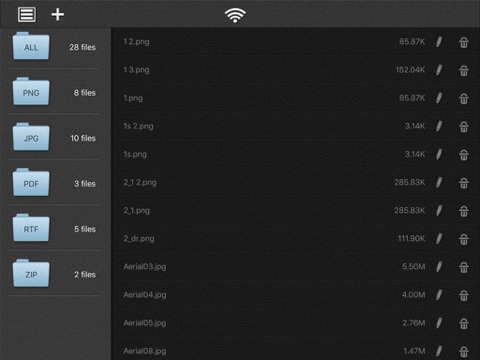Viewport: 480px width, 360px height.
Task: Rename 1 2.png with pencil icon
Action: point(439,42)
